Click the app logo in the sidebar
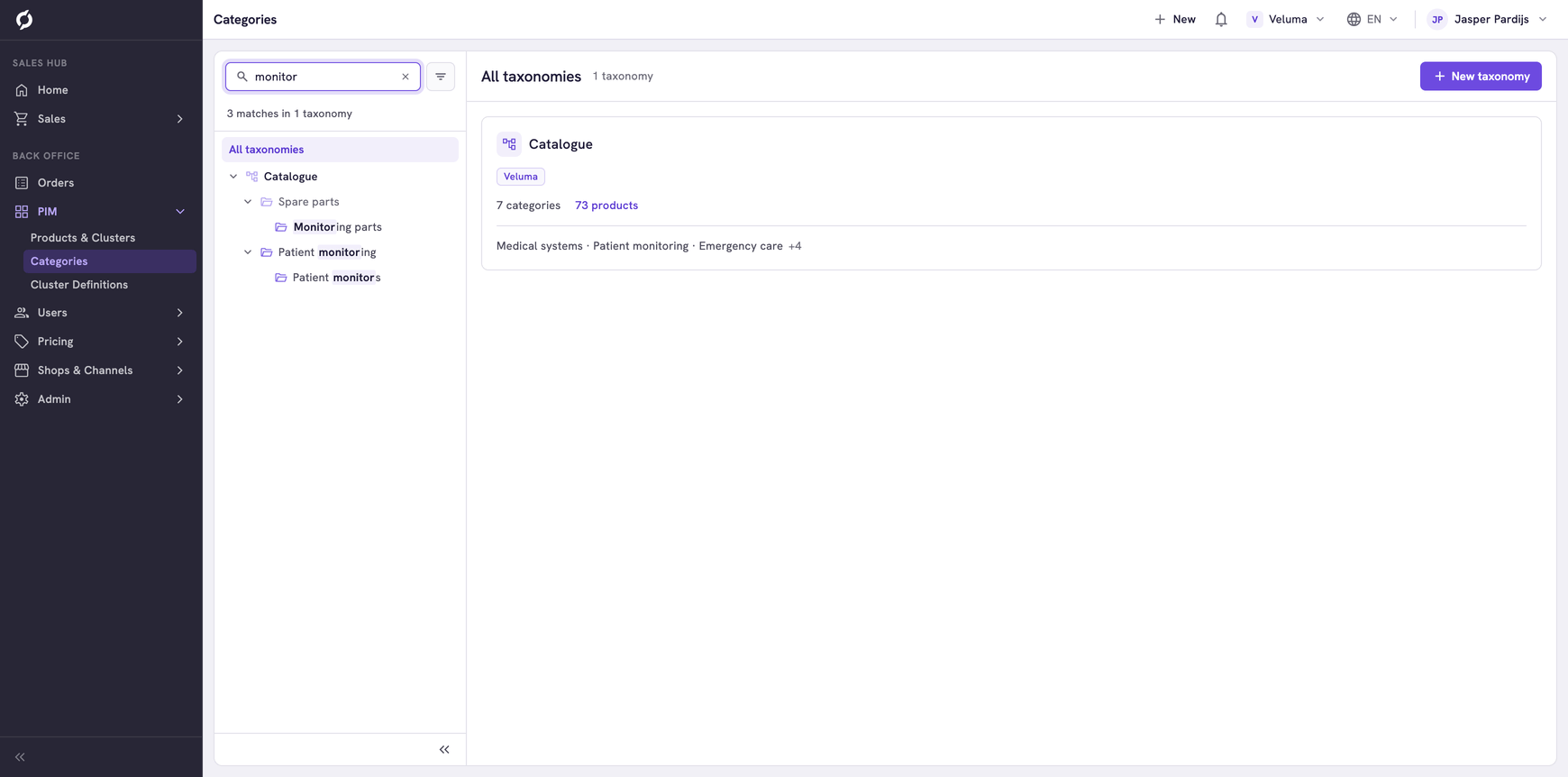The image size is (1568, 777). click(x=24, y=19)
